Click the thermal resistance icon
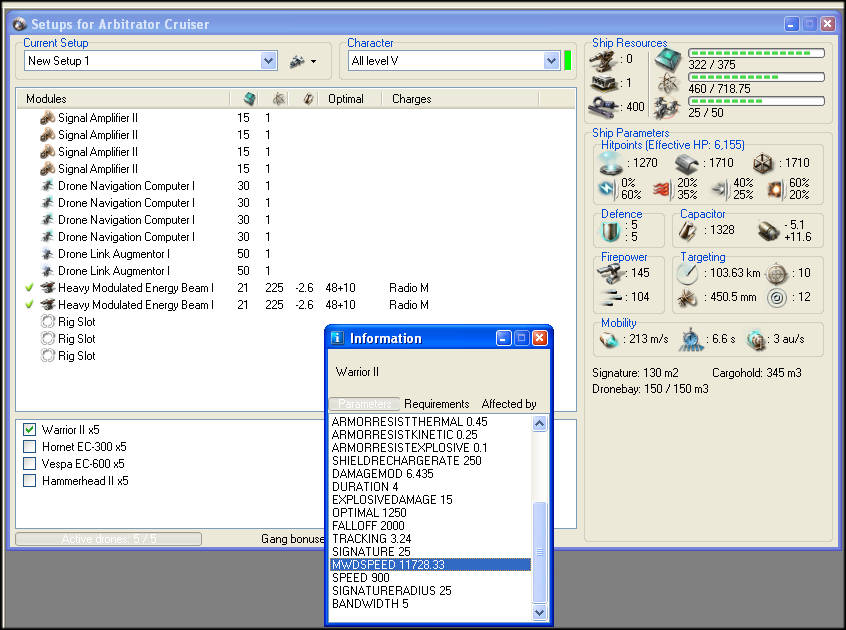The width and height of the screenshot is (846, 630). click(662, 189)
